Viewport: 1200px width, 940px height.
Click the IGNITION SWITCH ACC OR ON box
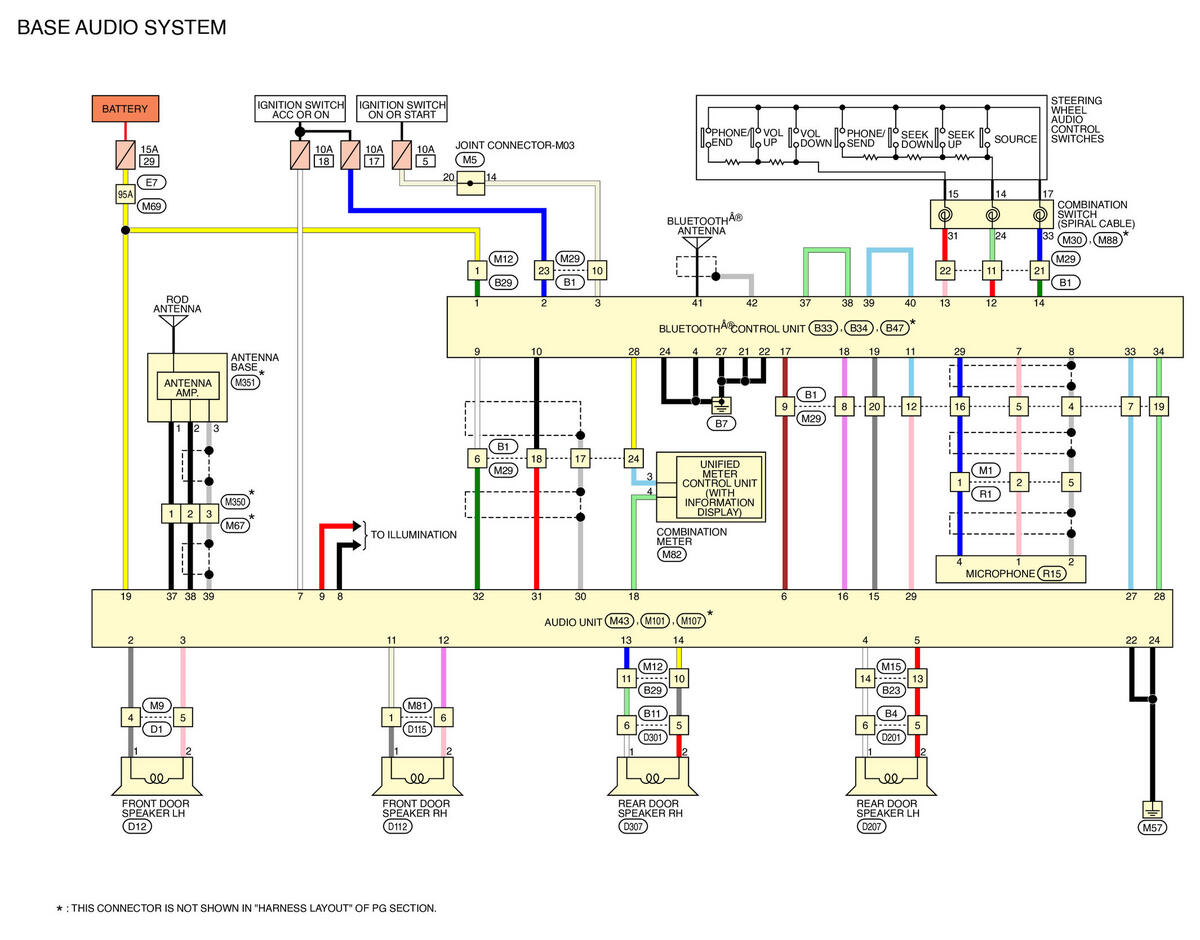[x=300, y=109]
